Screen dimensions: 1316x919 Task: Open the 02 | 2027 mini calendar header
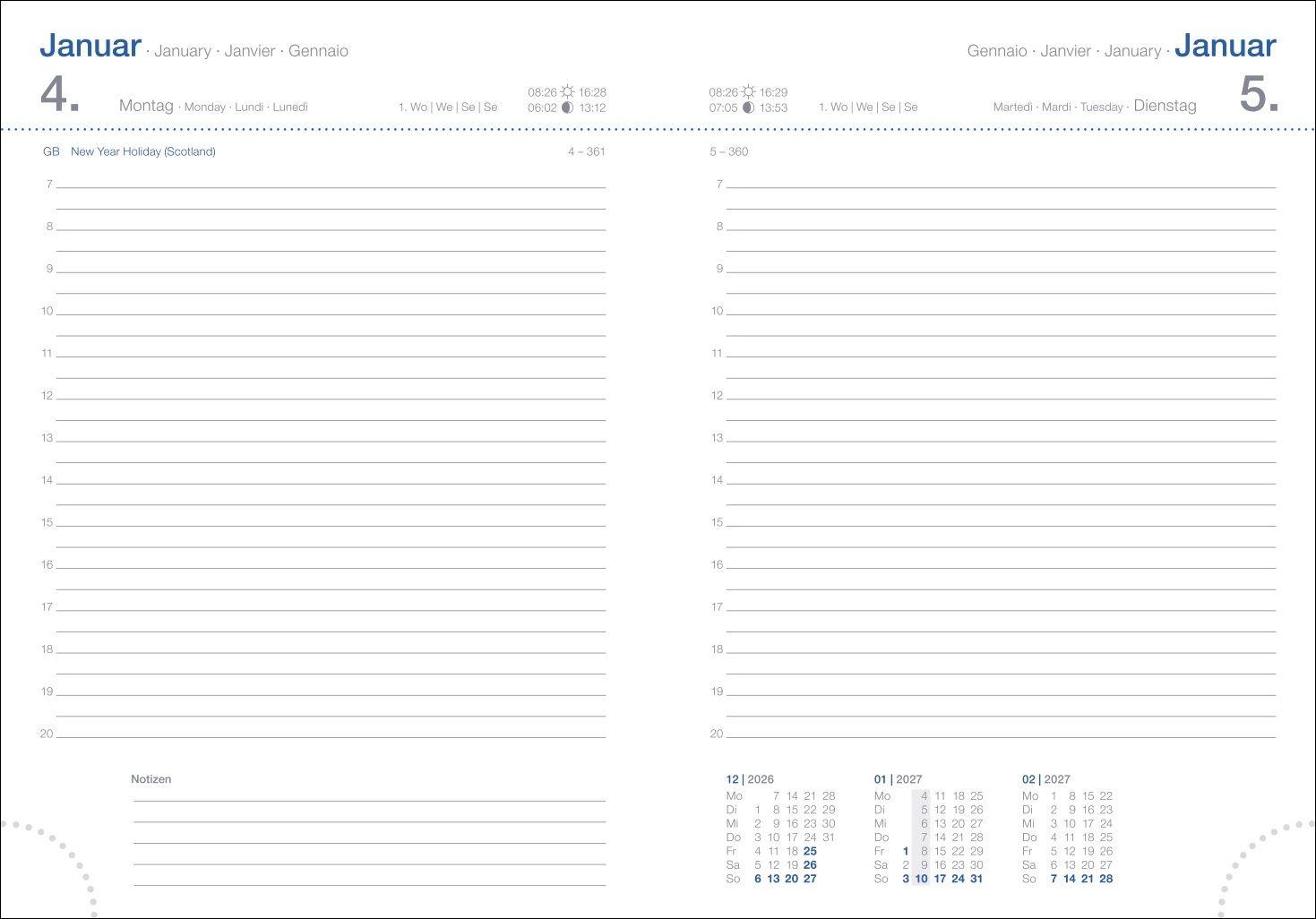(x=1046, y=779)
